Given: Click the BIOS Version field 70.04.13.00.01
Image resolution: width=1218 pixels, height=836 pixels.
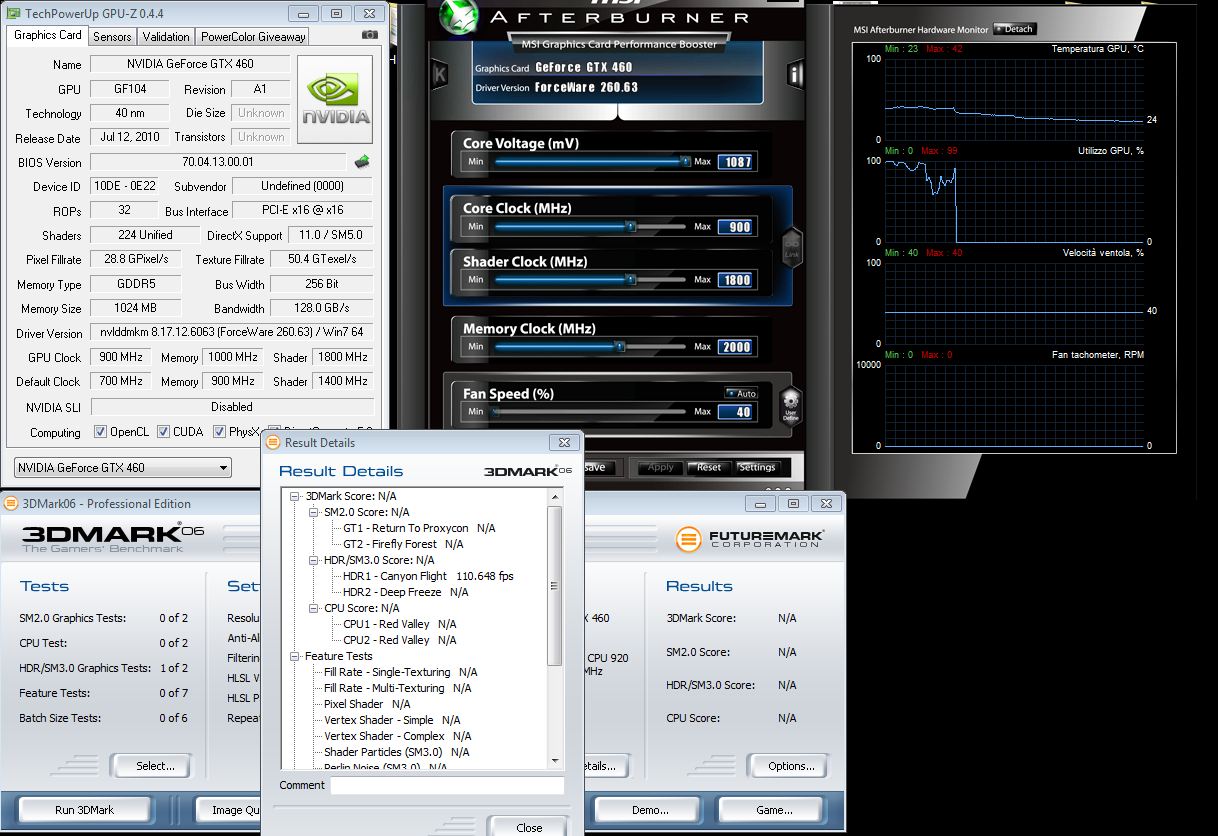Looking at the screenshot, I should coord(218,162).
